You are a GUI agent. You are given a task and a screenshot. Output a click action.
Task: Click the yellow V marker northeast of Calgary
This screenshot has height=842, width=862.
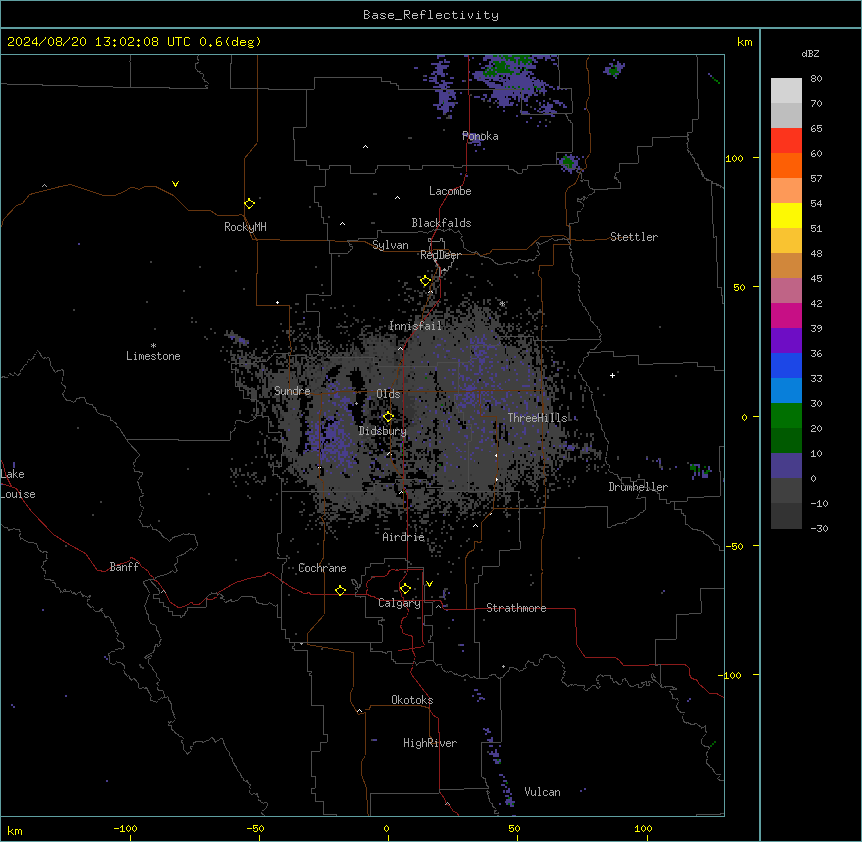click(x=429, y=584)
